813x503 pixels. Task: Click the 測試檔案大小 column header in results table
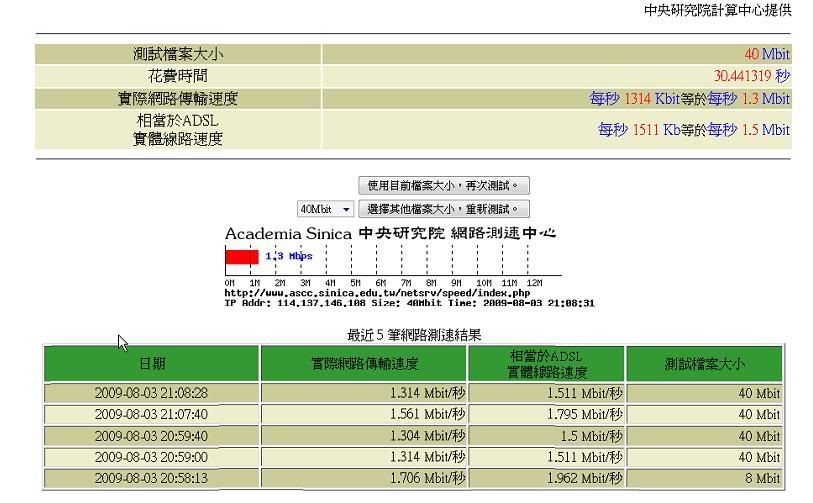pos(705,364)
